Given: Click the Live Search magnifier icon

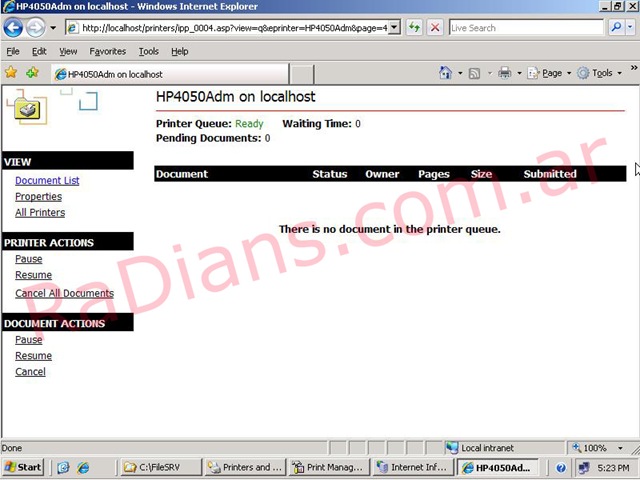Looking at the screenshot, I should [x=616, y=28].
